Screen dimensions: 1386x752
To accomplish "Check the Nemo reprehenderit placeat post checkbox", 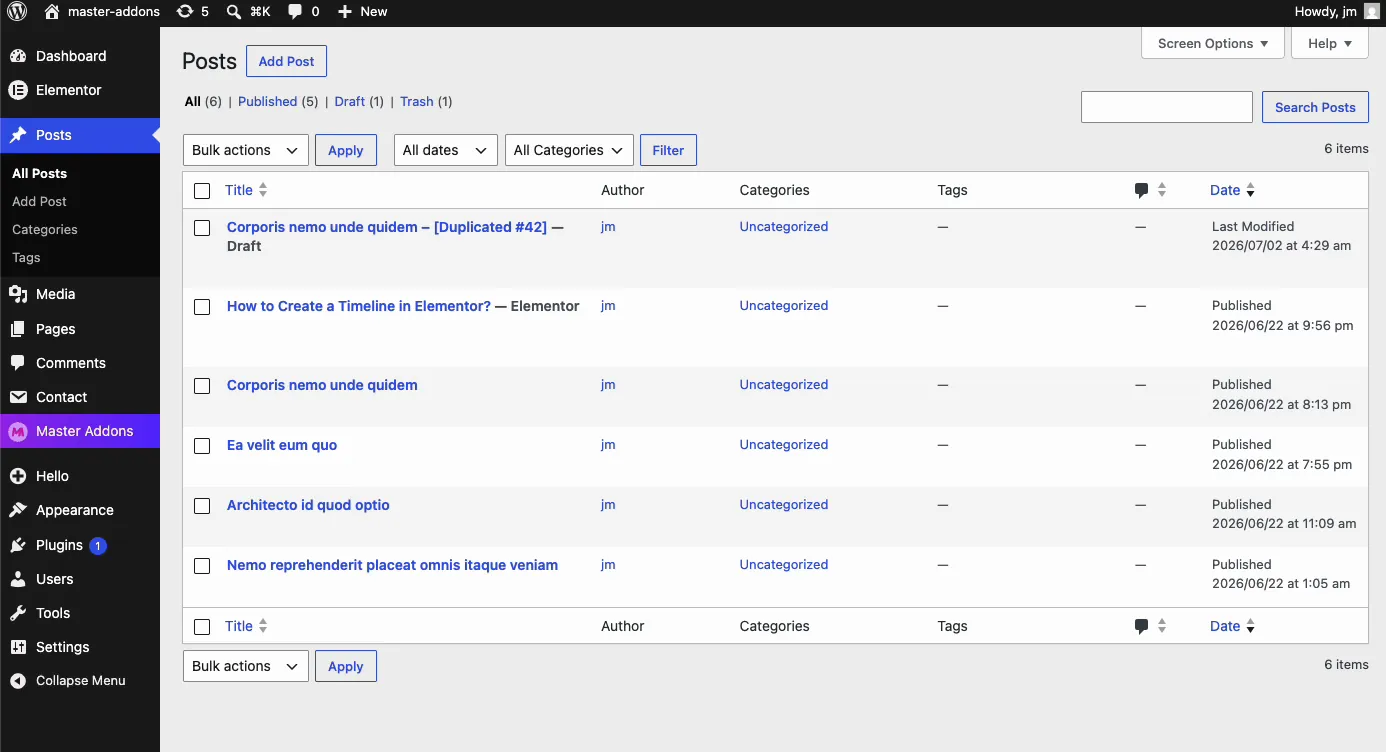I will pos(202,566).
